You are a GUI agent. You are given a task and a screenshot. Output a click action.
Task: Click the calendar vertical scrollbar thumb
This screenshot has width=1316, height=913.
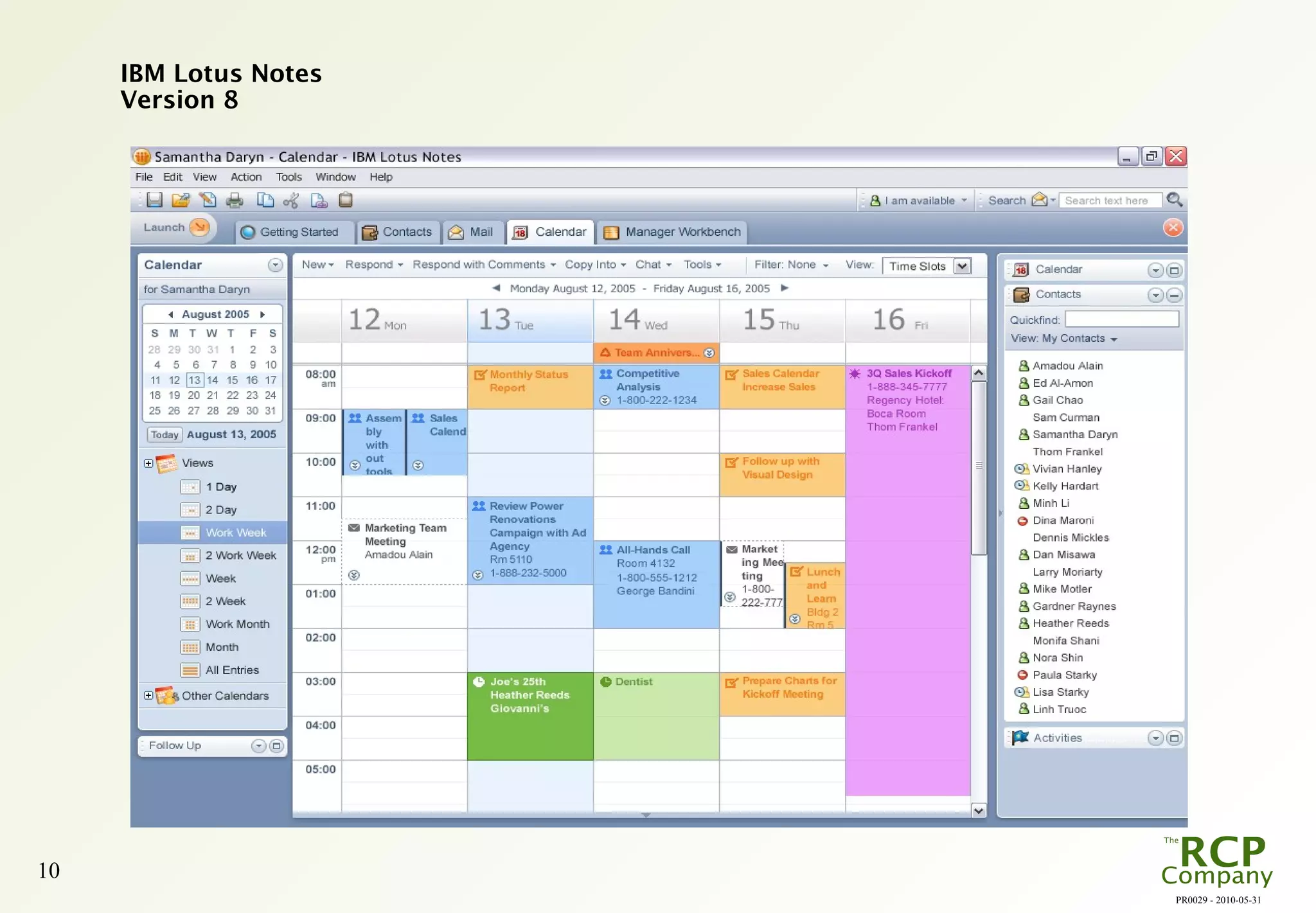click(979, 467)
